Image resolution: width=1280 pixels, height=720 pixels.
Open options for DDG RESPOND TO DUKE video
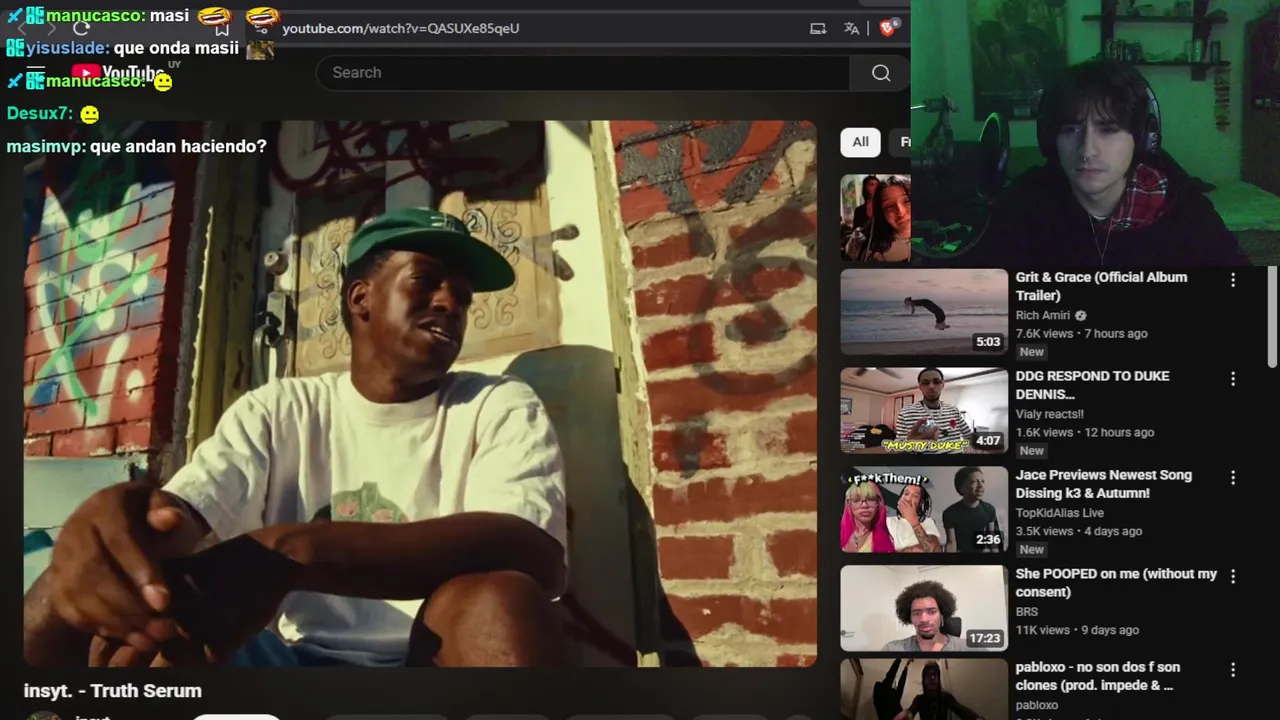point(1232,379)
